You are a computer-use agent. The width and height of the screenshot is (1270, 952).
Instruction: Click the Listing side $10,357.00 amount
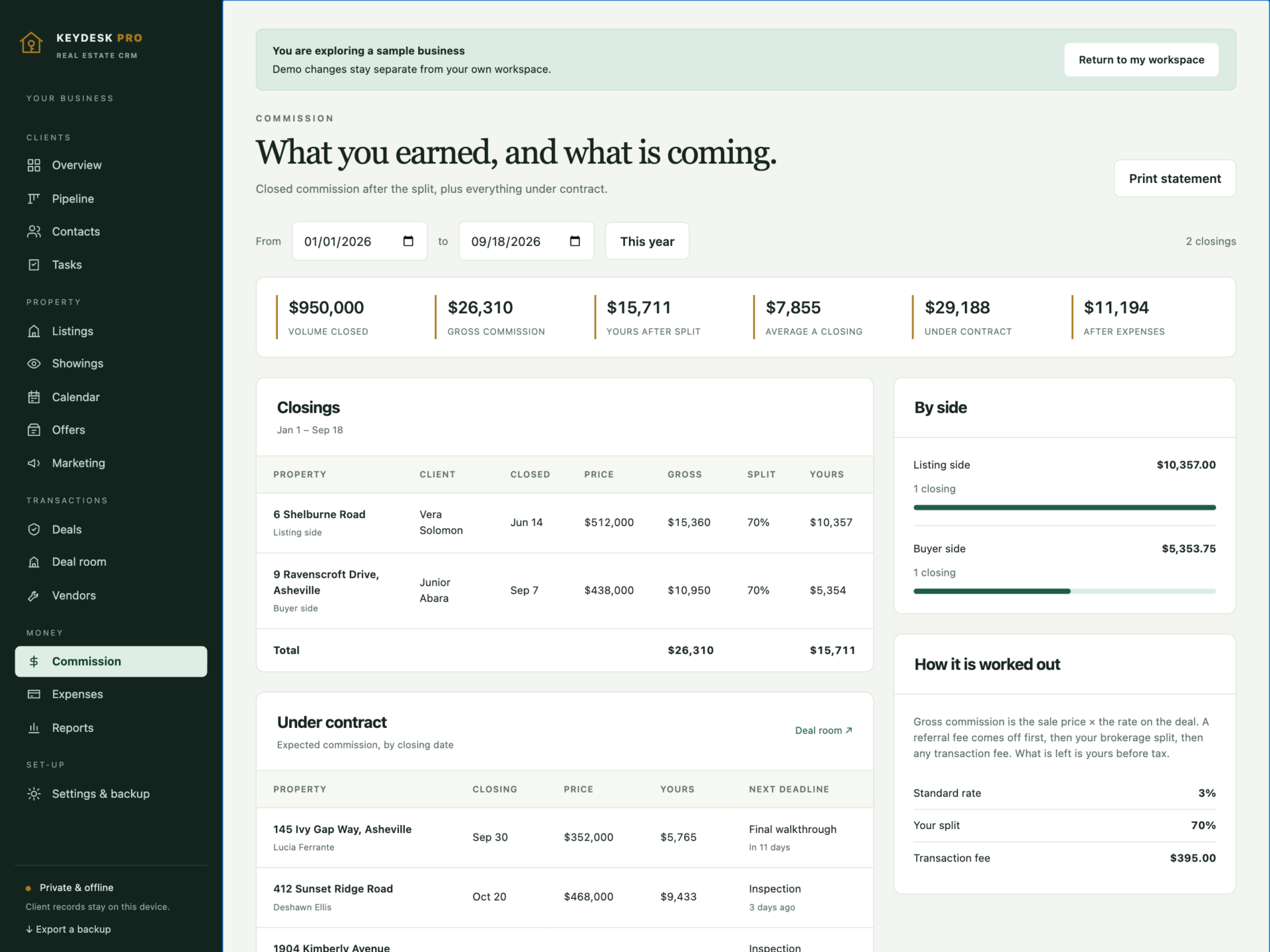pyautogui.click(x=1186, y=465)
